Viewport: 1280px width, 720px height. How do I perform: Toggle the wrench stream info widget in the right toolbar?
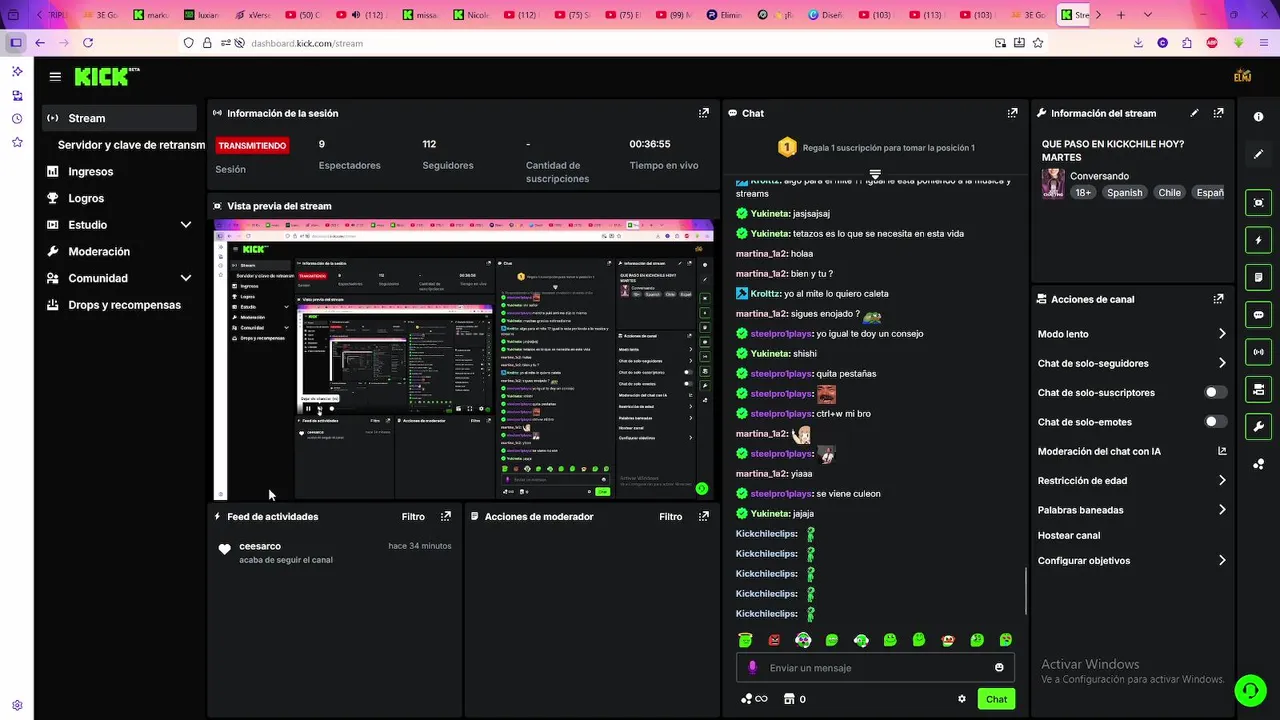(x=1258, y=427)
